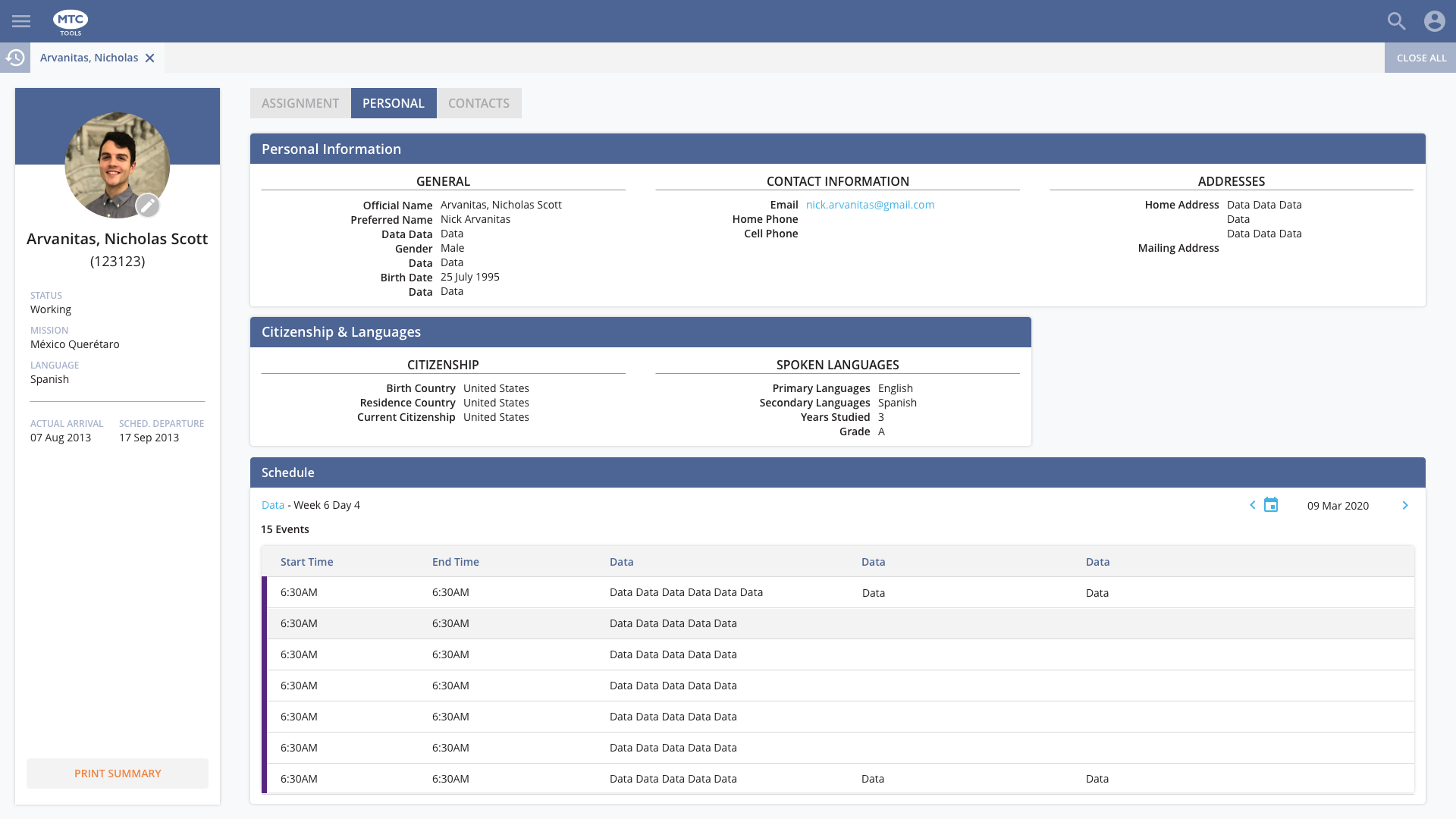Viewport: 1456px width, 819px height.
Task: Click the Grade value 'A'
Action: (x=881, y=431)
